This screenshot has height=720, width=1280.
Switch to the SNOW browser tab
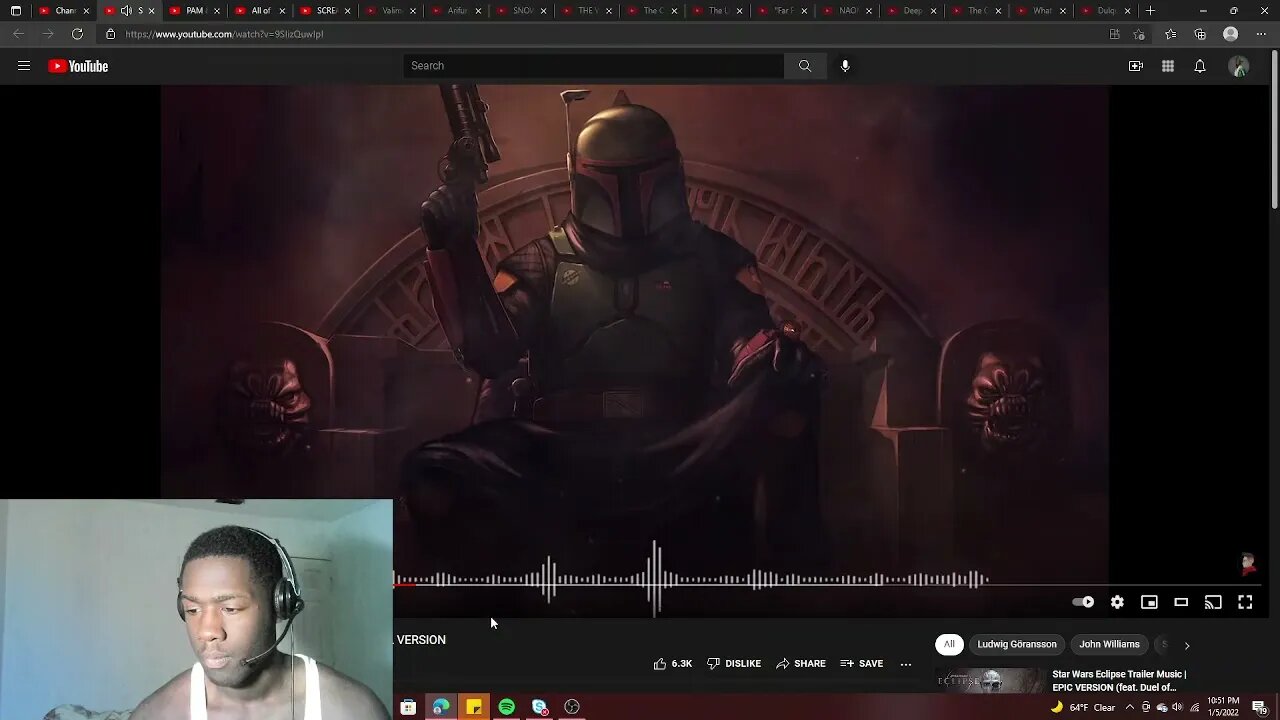[521, 11]
